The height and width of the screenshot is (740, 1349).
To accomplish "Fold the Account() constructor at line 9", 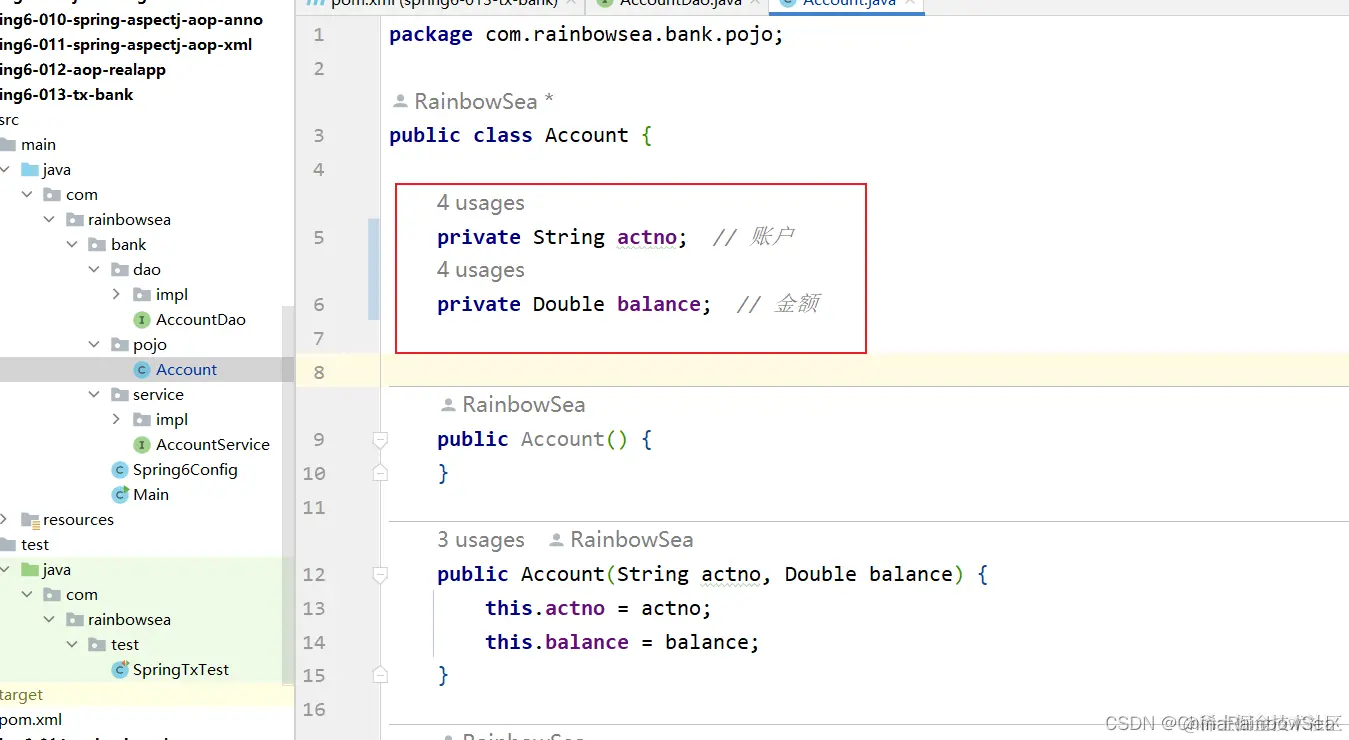I will [x=380, y=439].
